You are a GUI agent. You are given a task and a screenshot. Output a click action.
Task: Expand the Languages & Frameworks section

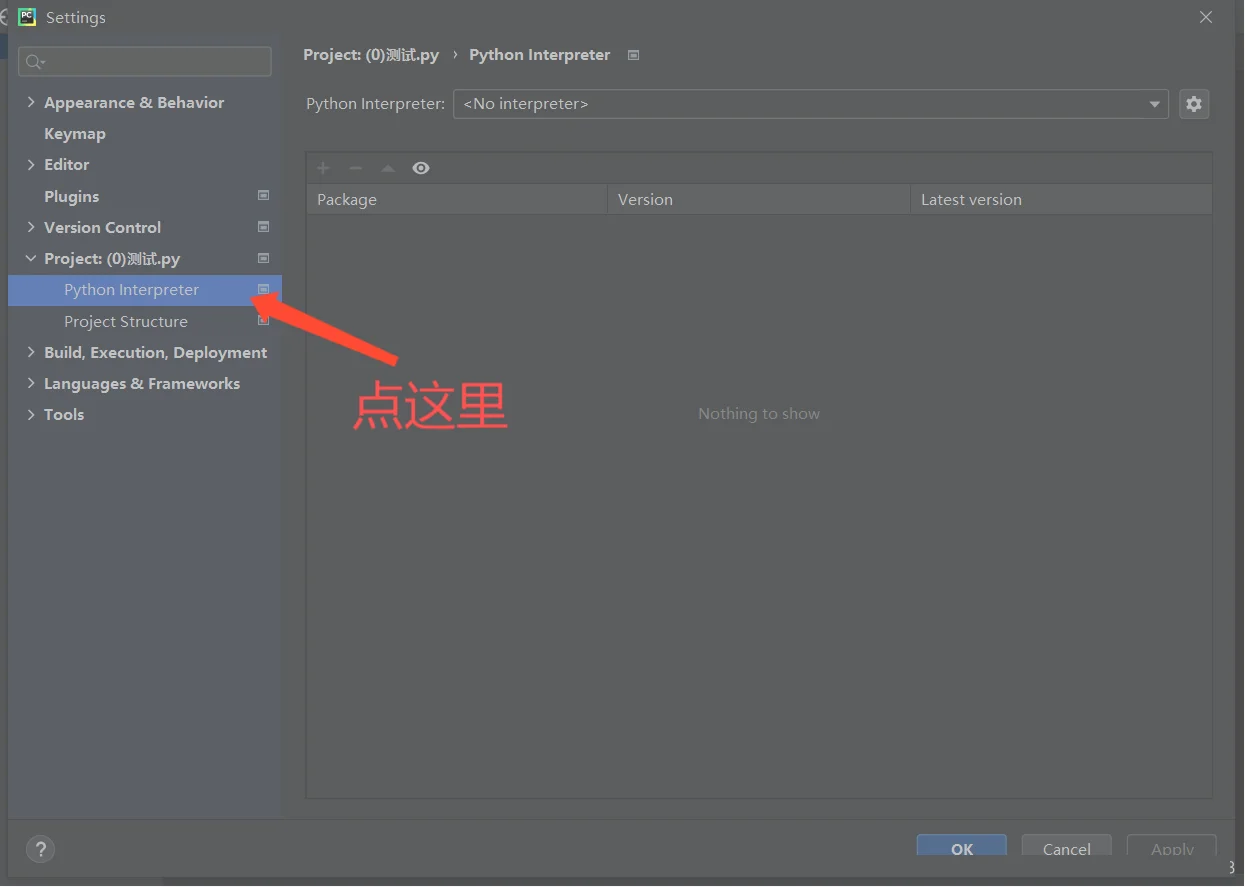(x=31, y=383)
